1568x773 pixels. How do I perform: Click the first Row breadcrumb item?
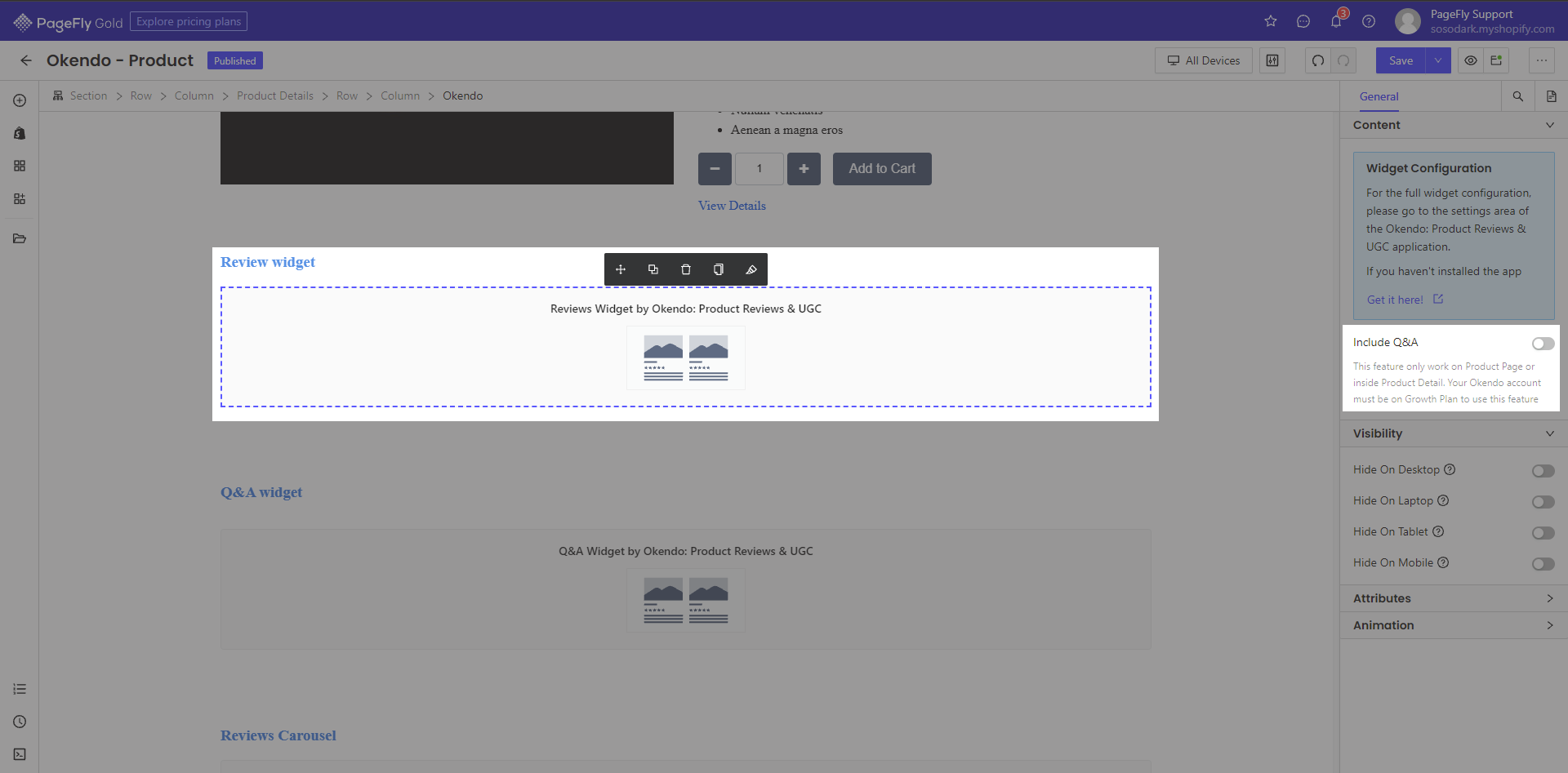[141, 96]
